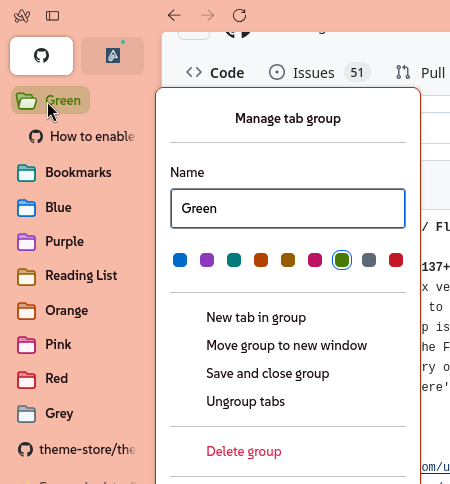Pick the yellow-brown group color
Viewport: 450px width, 484px height.
pyautogui.click(x=288, y=260)
